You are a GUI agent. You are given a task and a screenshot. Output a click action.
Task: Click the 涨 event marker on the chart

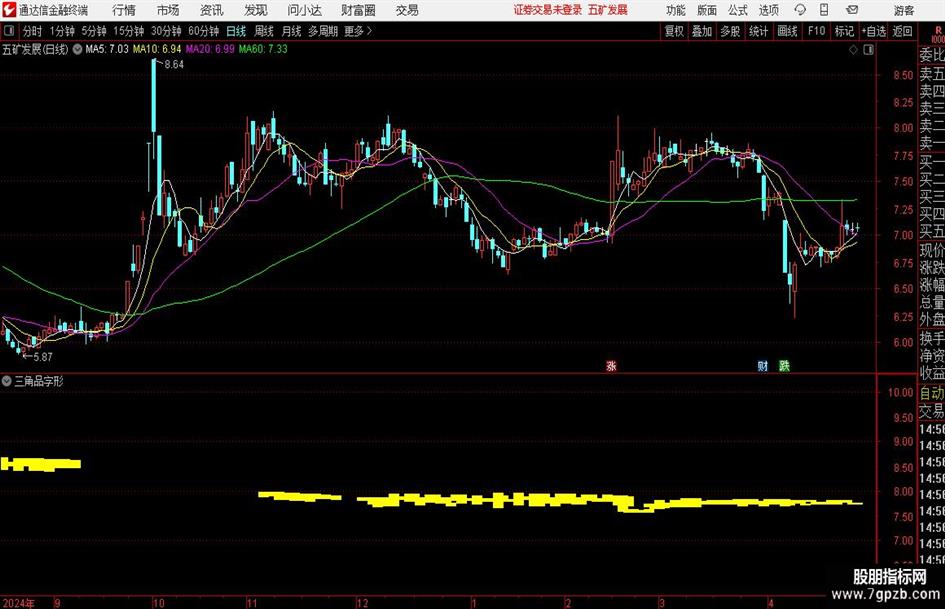(611, 365)
